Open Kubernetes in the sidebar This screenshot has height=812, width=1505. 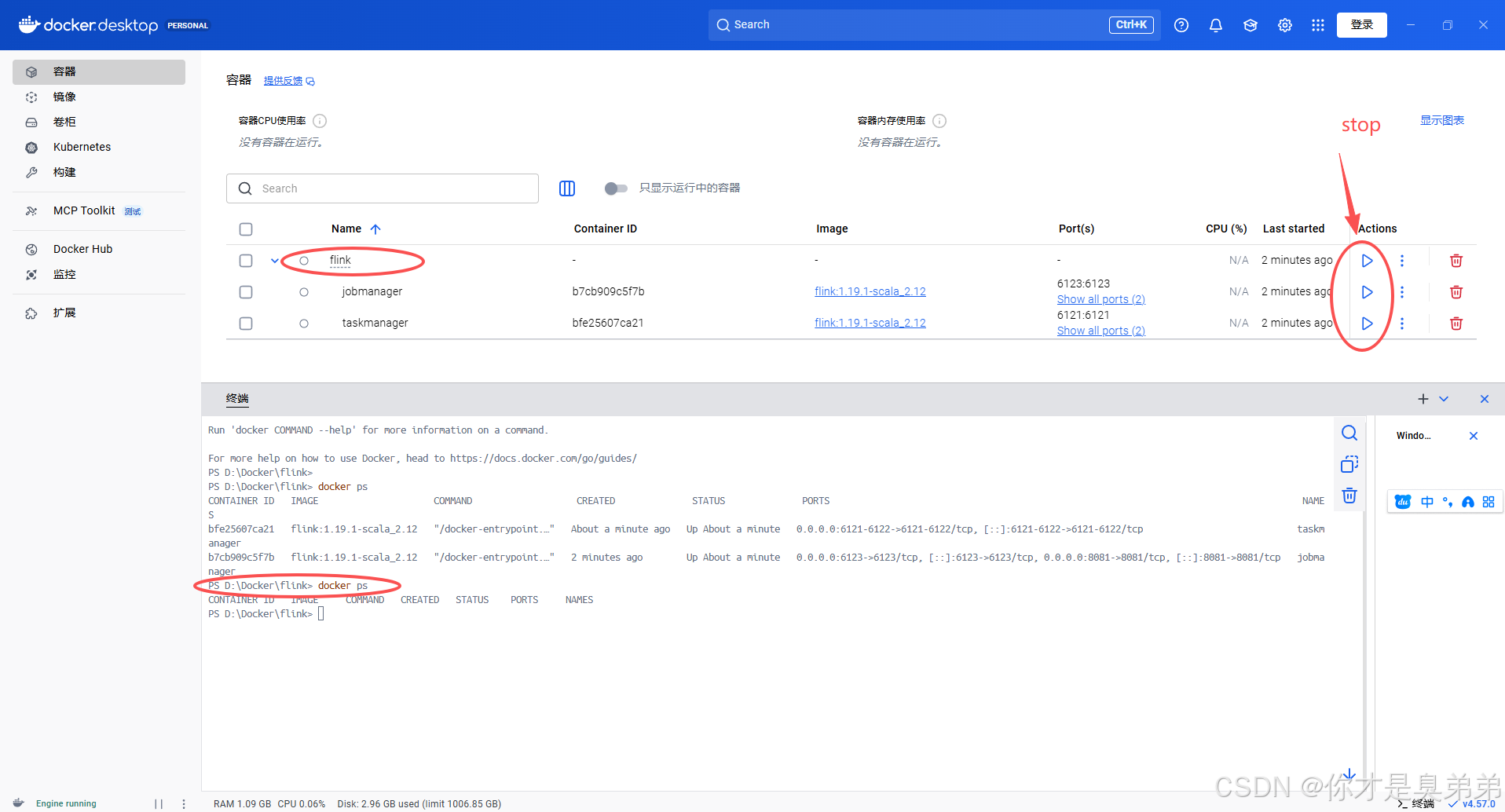coord(99,147)
